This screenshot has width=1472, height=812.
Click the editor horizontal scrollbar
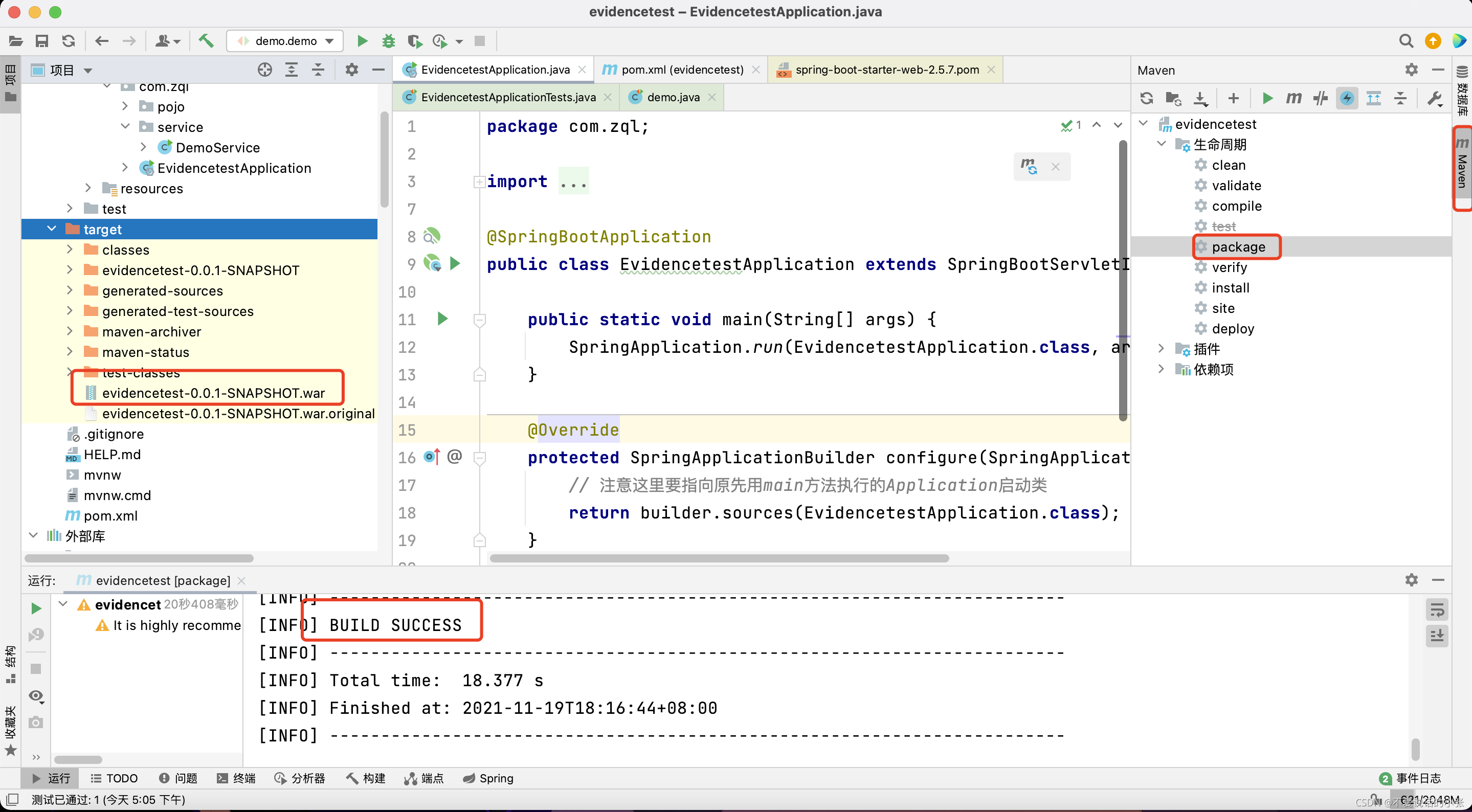[x=719, y=558]
